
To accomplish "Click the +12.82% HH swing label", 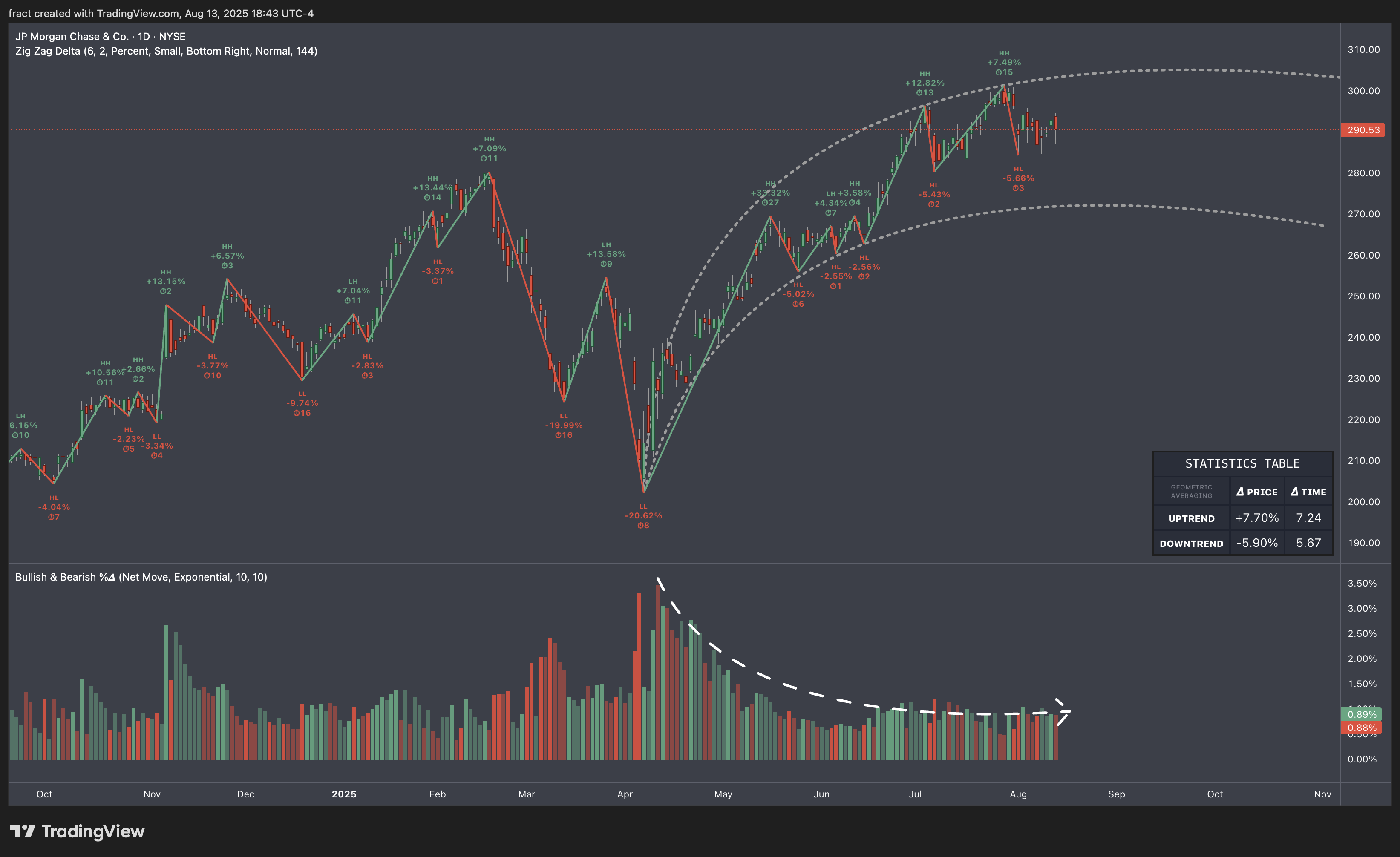I will (925, 83).
